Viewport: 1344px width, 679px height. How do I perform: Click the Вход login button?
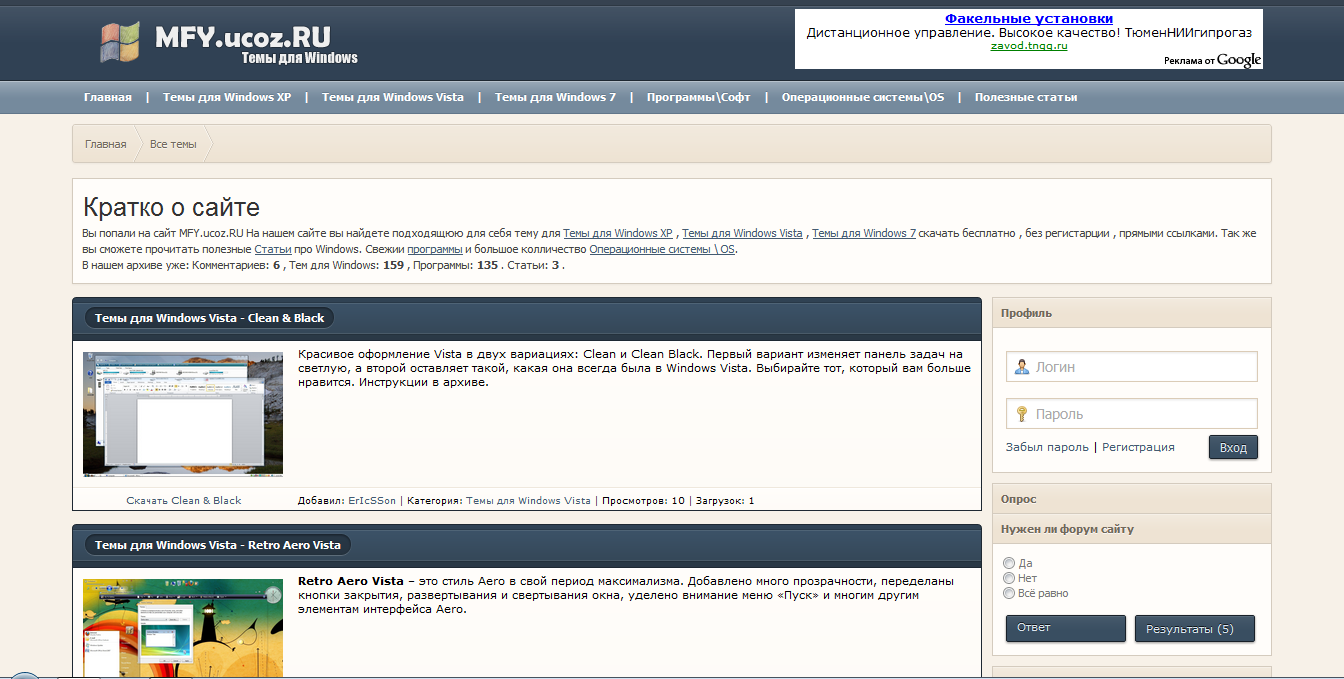click(1233, 447)
